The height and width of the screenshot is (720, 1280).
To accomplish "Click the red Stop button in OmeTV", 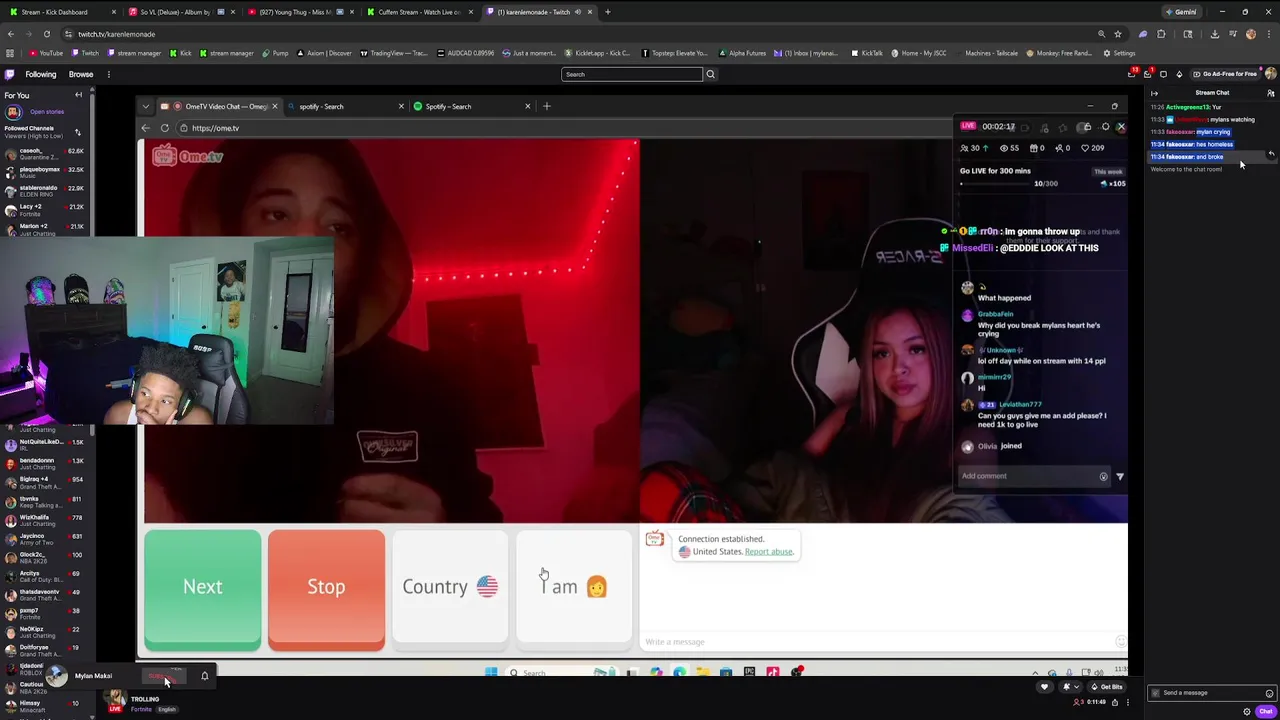I will [326, 590].
